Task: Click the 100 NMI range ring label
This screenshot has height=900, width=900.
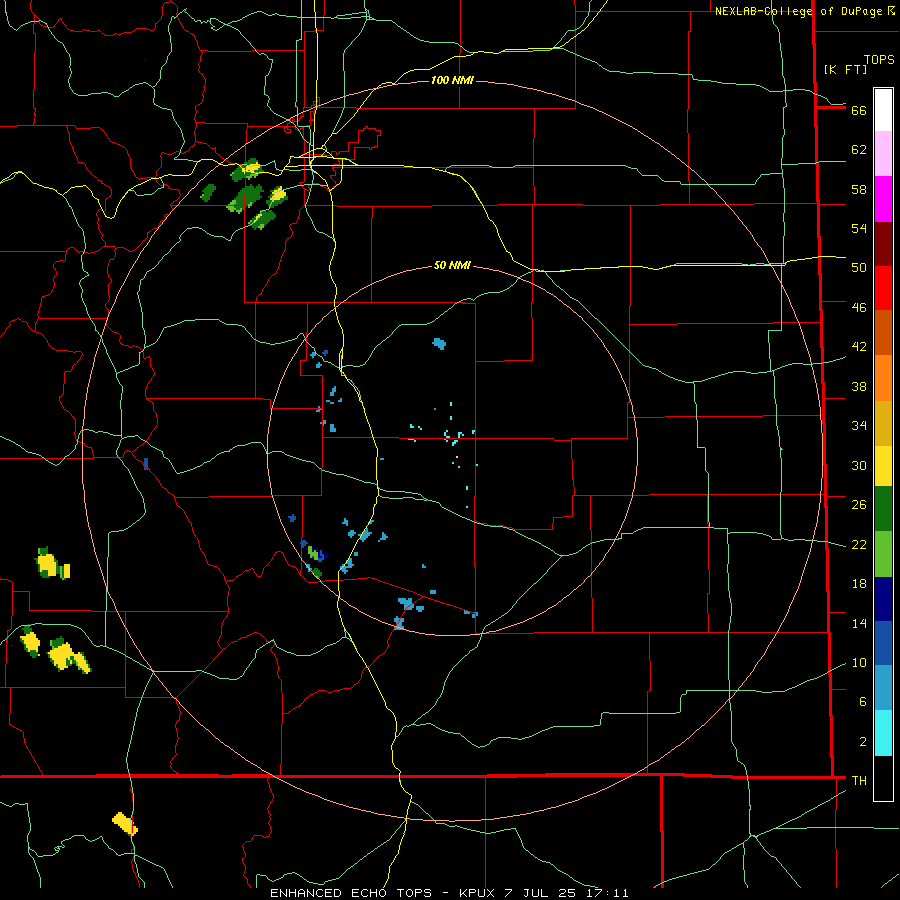Action: tap(452, 80)
